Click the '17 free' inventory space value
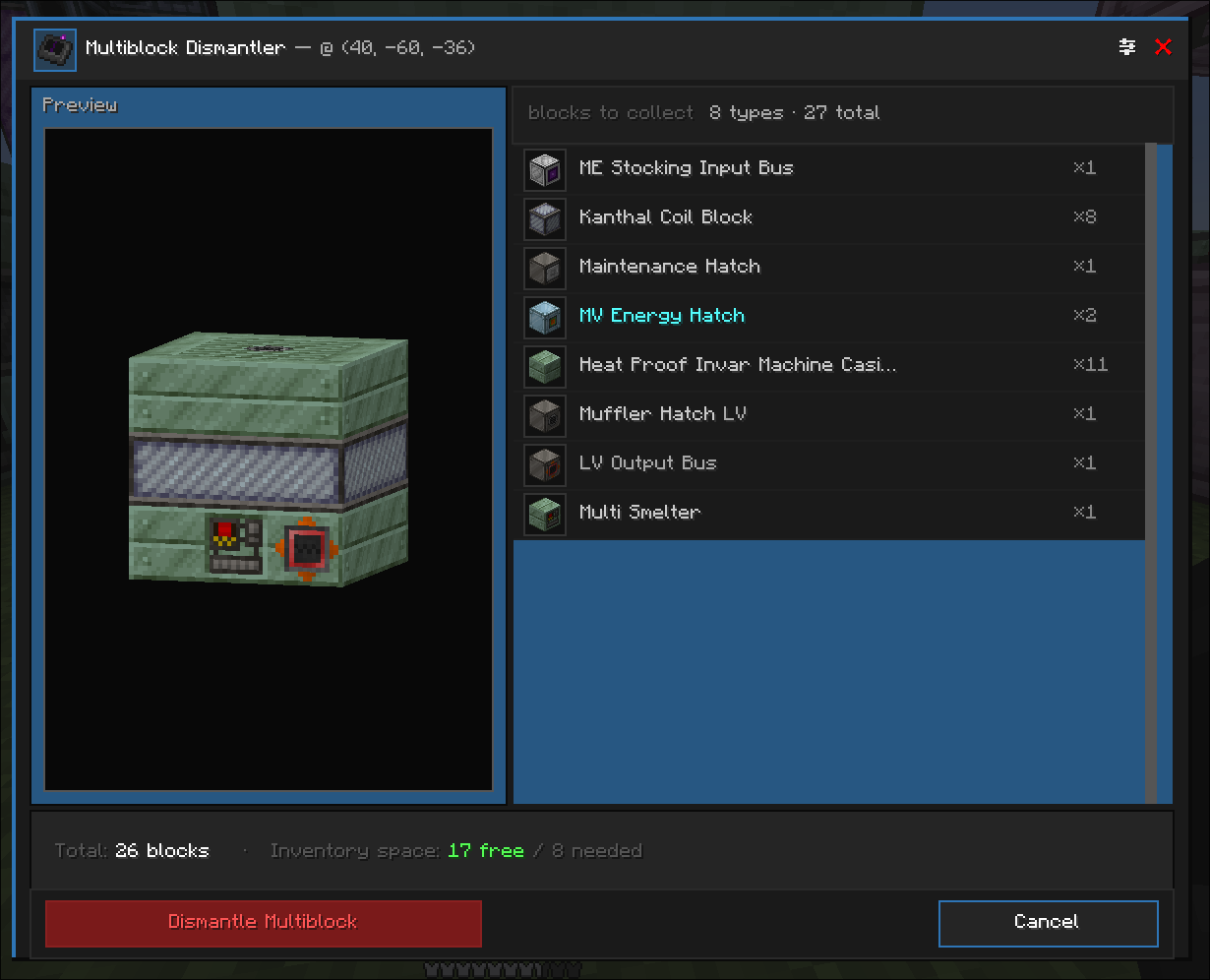 click(x=485, y=851)
